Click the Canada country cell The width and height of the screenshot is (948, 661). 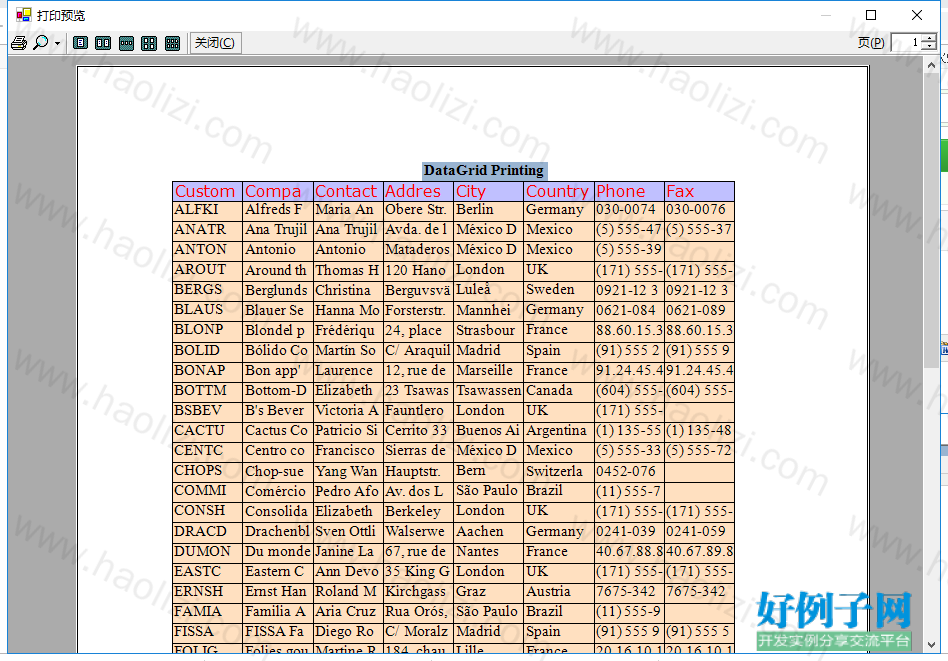click(x=558, y=391)
